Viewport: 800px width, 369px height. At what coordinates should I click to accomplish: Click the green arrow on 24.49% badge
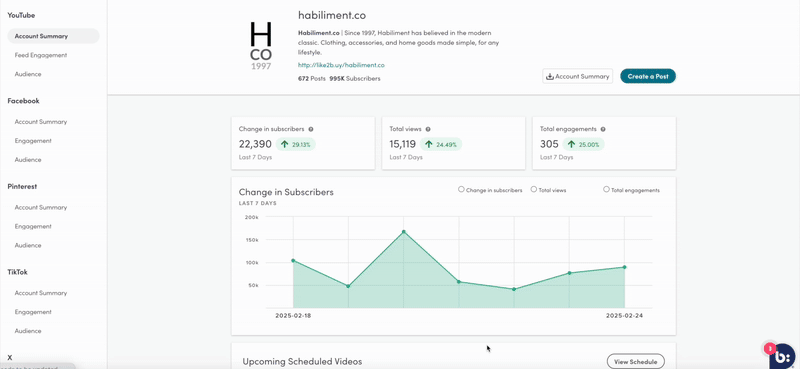429,144
